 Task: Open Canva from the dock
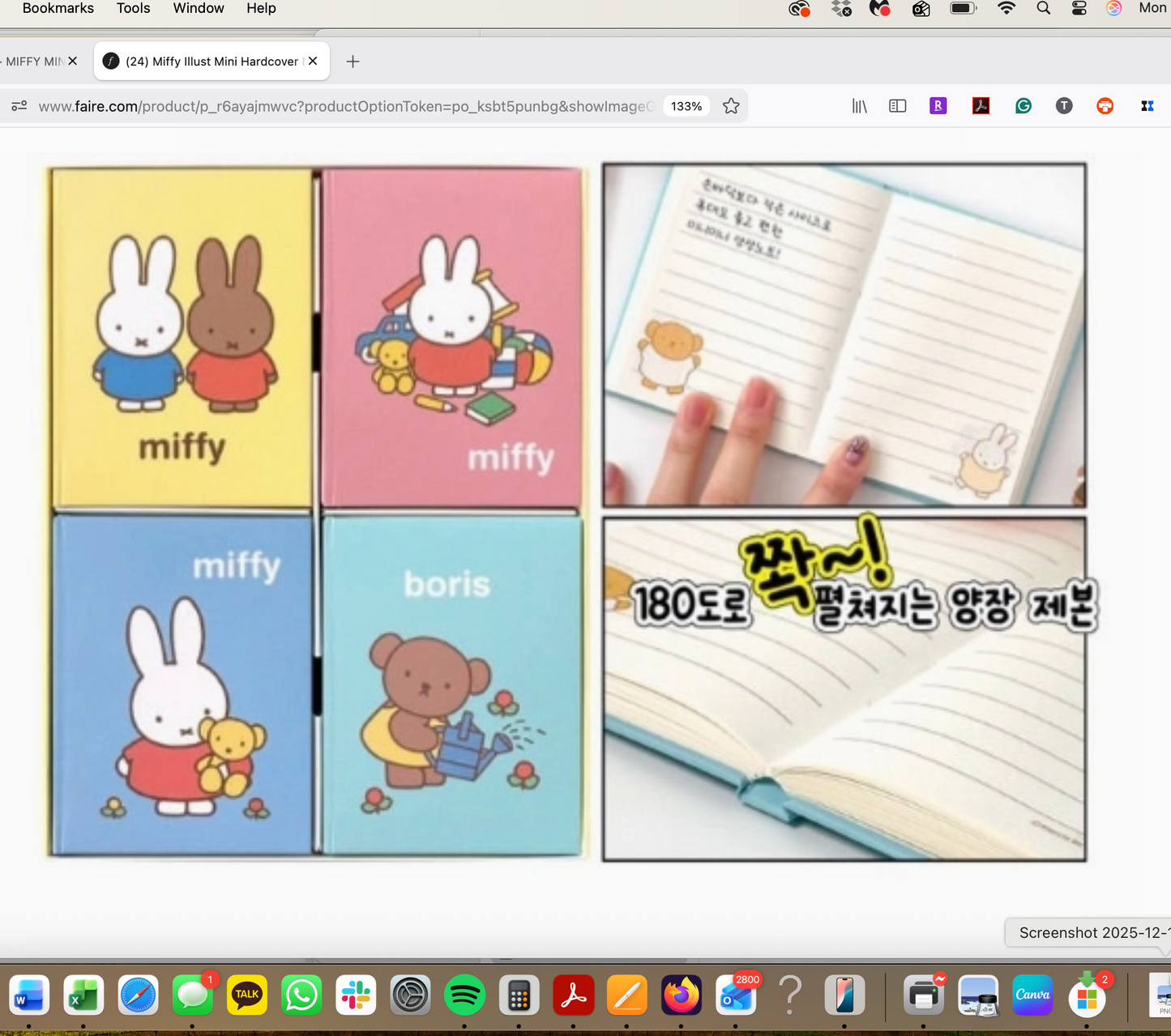point(1032,995)
